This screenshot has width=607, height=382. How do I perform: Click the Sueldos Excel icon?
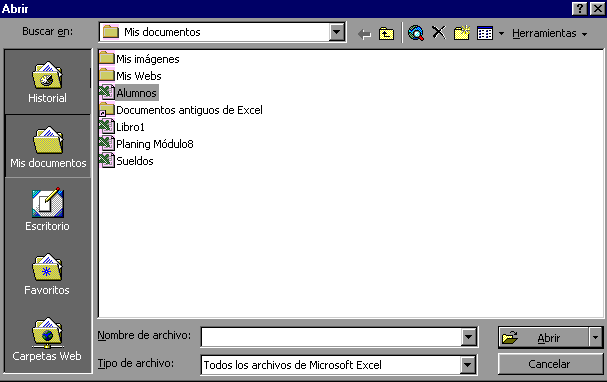coord(107,161)
